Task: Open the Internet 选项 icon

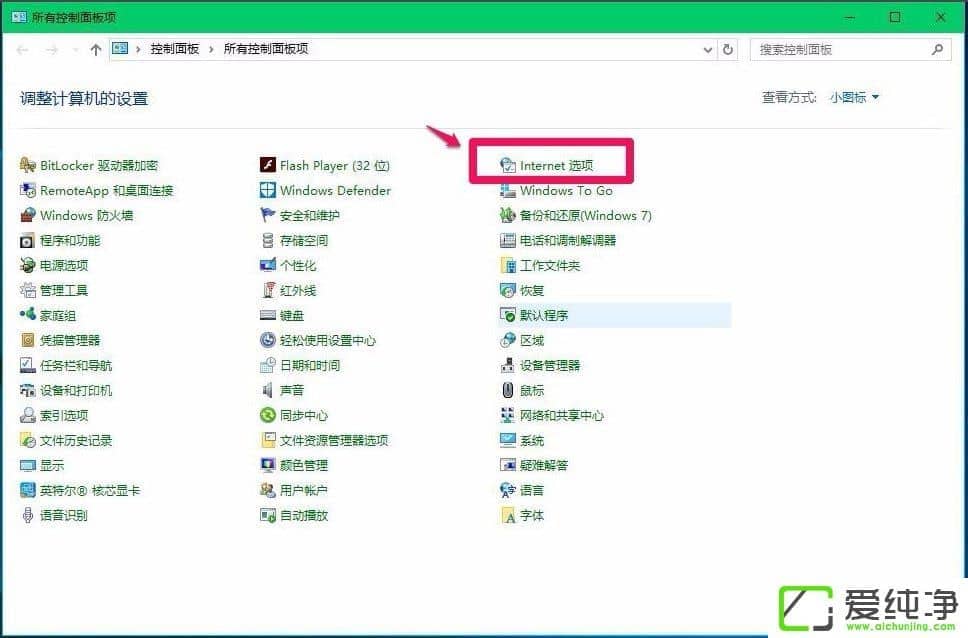Action: (508, 165)
